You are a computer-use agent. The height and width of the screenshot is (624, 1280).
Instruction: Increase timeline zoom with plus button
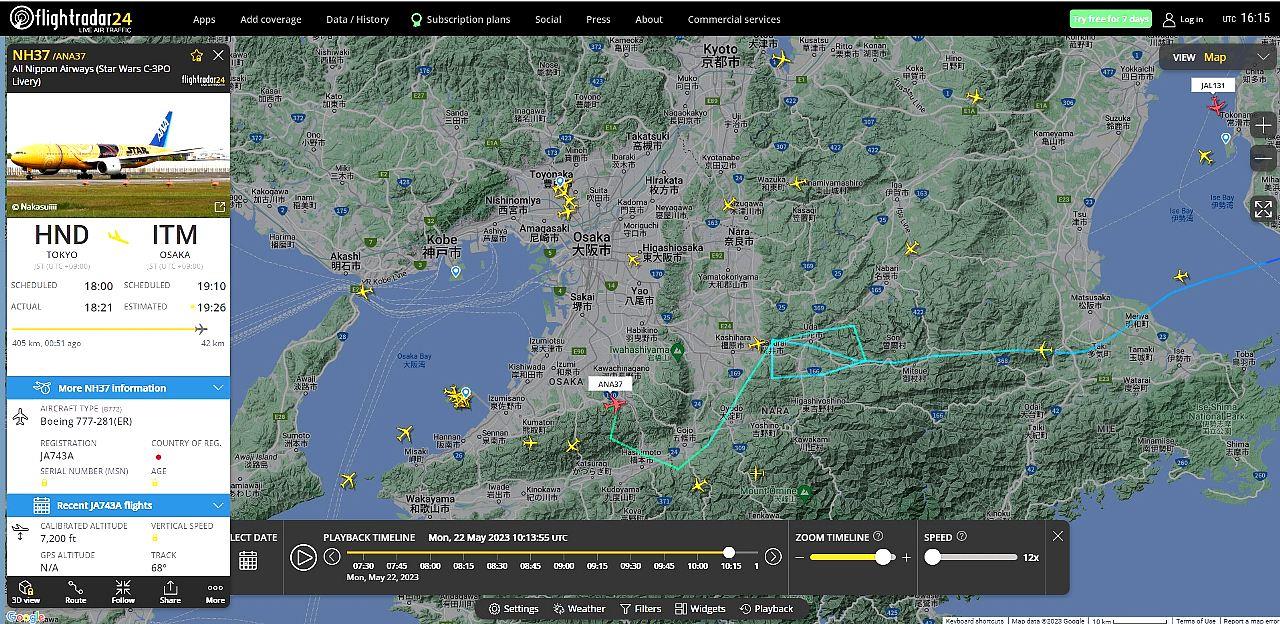(x=907, y=557)
